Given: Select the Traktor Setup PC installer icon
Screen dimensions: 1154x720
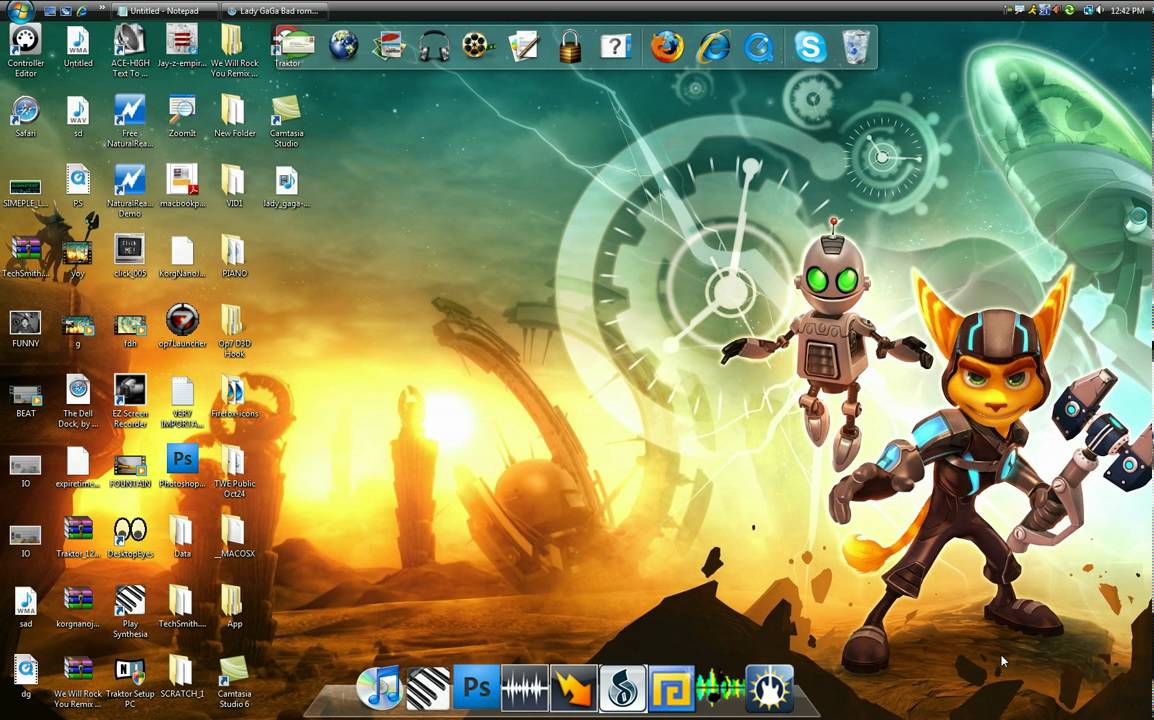Looking at the screenshot, I should (x=130, y=682).
